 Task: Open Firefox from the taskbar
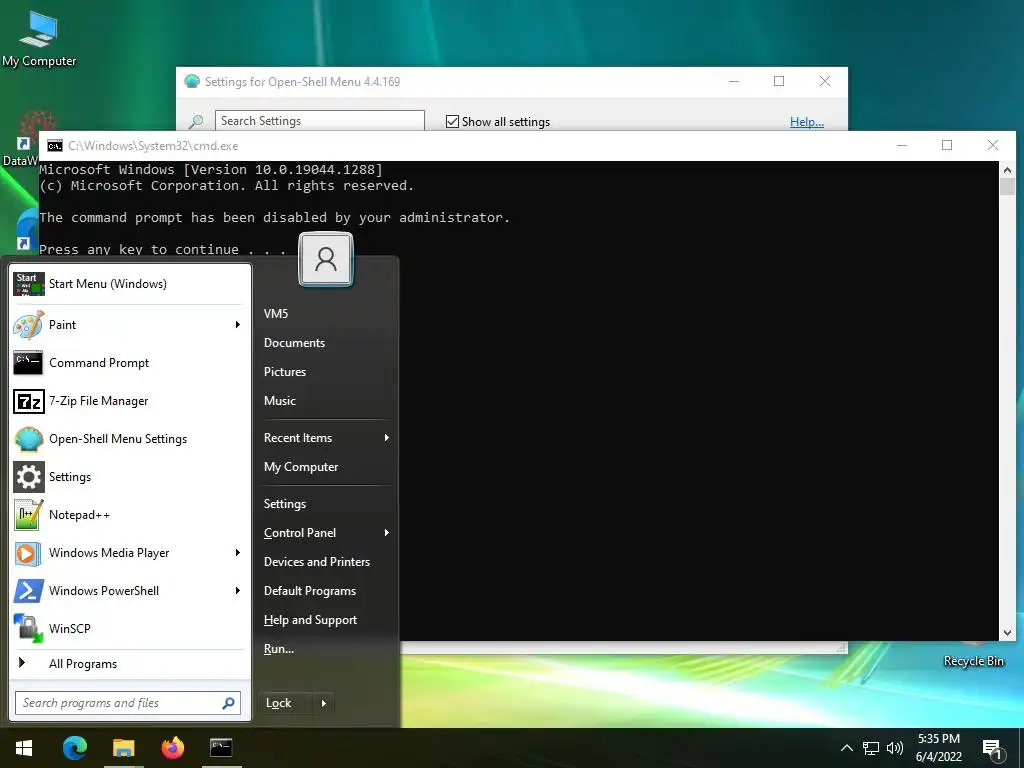tap(172, 748)
